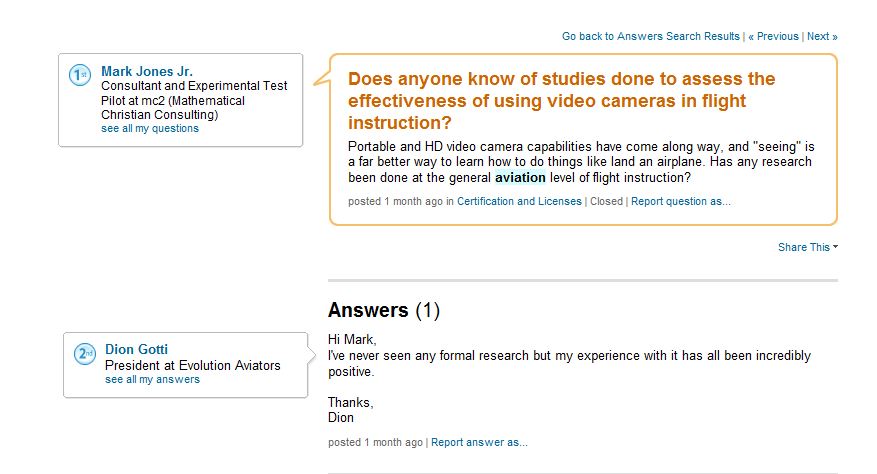The image size is (877, 474).
Task: Click Mark Jones job title text
Action: [194, 100]
